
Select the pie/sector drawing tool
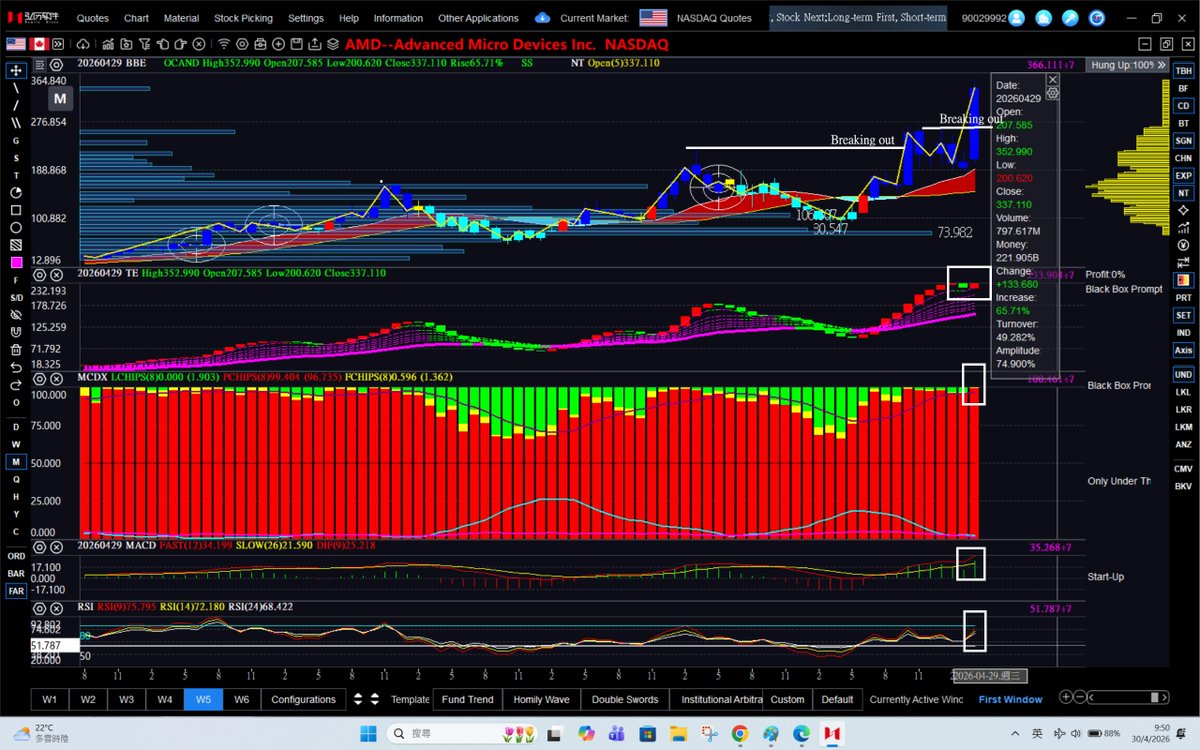[x=16, y=192]
